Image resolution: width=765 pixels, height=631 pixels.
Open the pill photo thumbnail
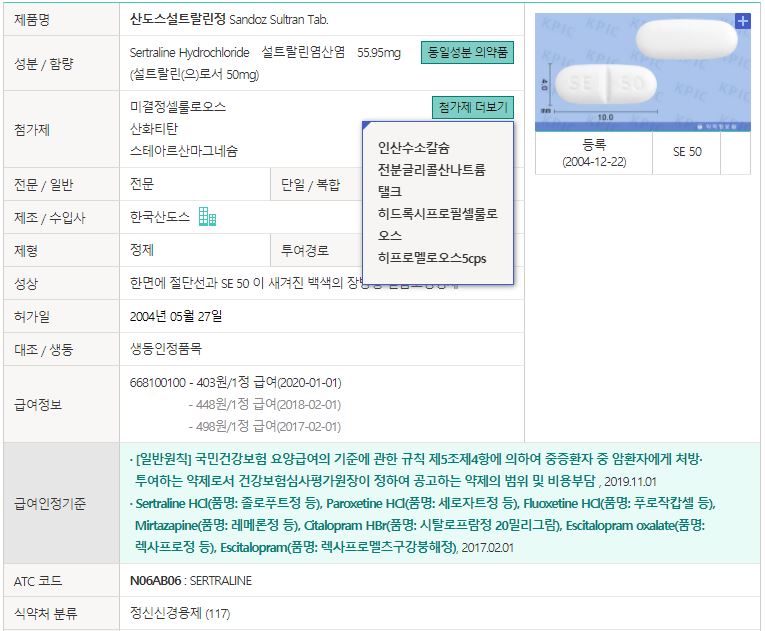click(643, 72)
